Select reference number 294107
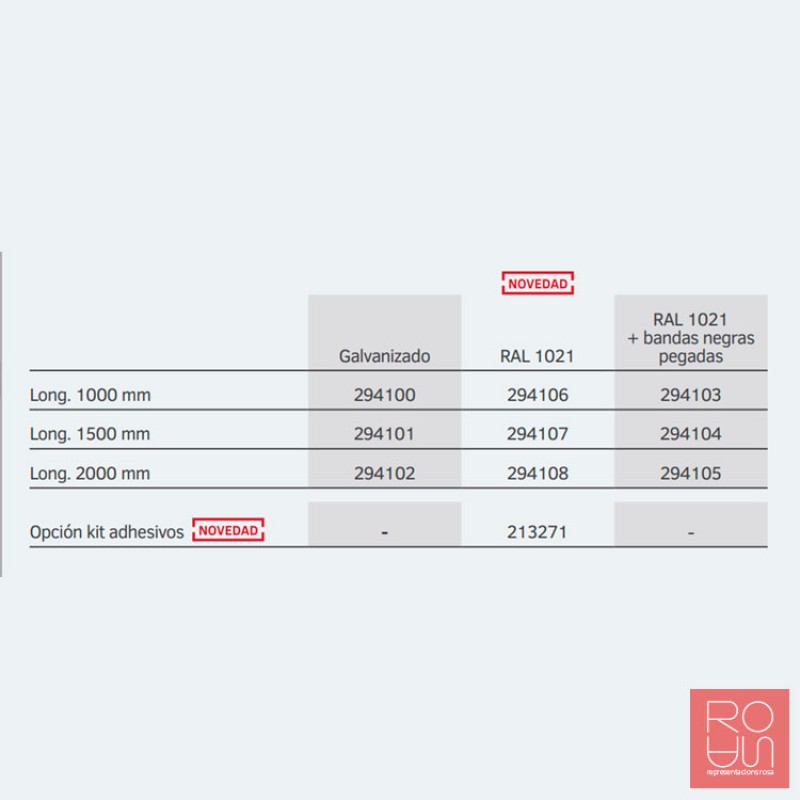Image resolution: width=800 pixels, height=800 pixels. (537, 434)
